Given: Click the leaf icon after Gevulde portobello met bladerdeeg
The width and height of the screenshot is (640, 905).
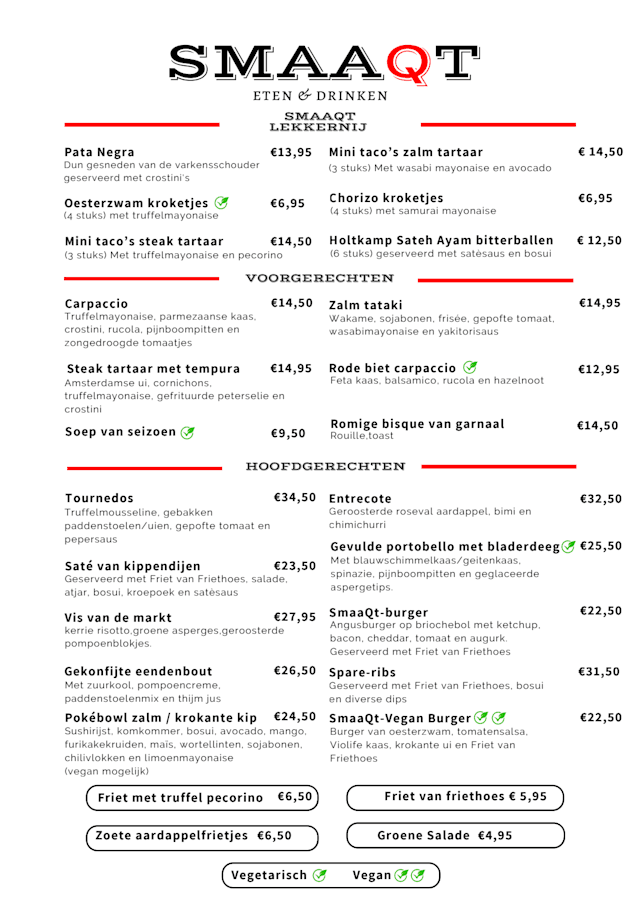Looking at the screenshot, I should (569, 546).
